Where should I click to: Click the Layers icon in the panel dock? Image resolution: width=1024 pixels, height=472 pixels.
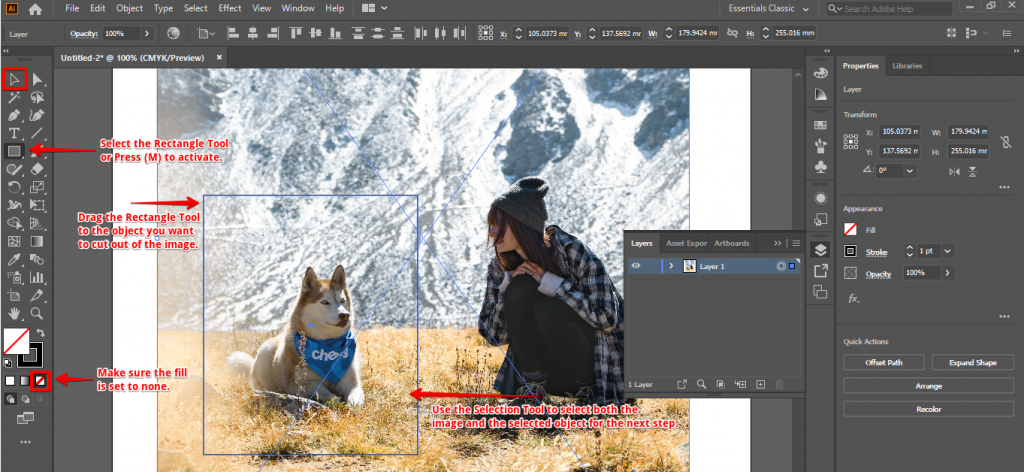click(x=821, y=250)
